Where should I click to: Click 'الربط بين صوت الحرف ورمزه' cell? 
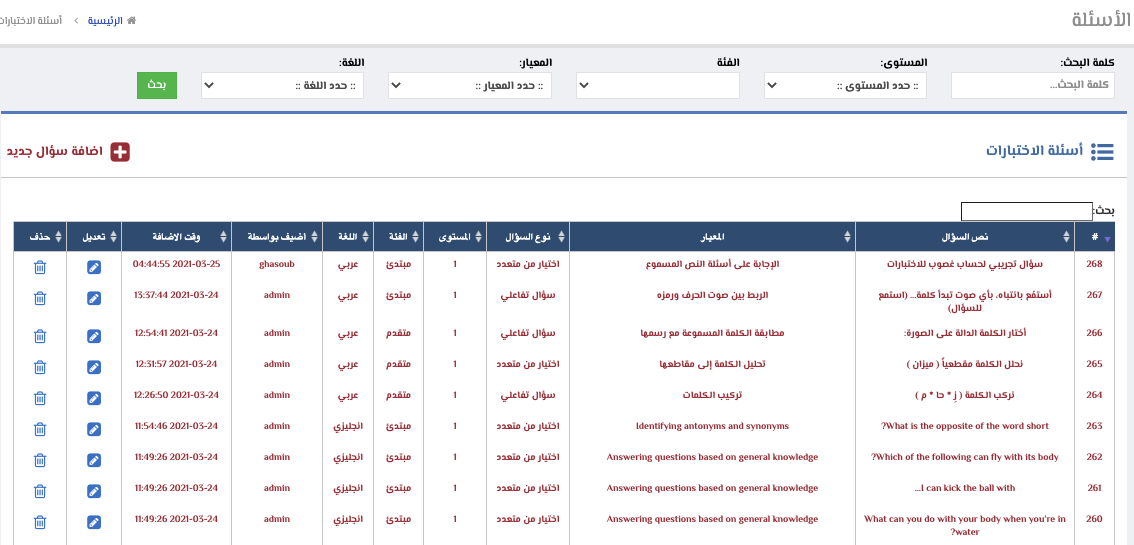click(712, 295)
